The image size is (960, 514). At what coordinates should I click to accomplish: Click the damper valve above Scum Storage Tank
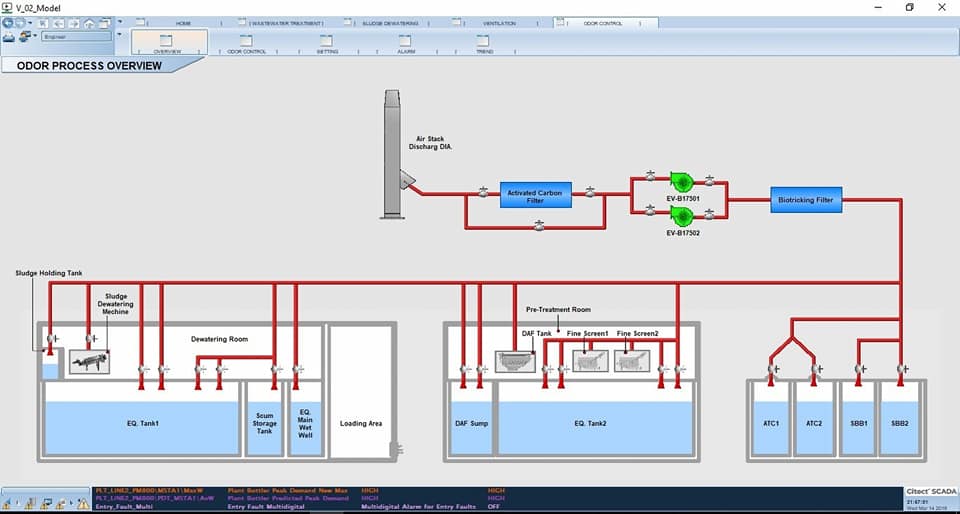(276, 370)
